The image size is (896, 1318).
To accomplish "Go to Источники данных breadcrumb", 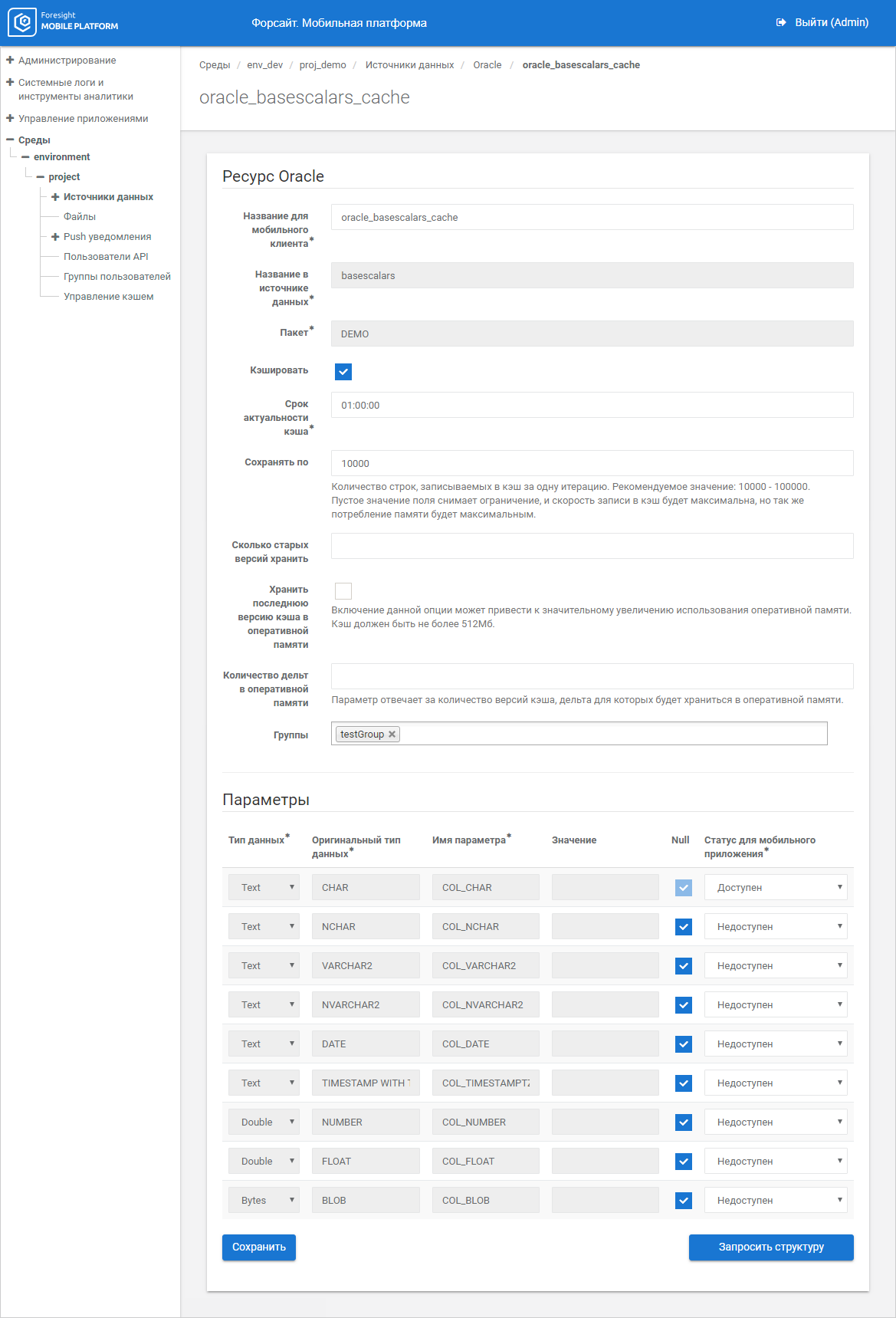I will coord(409,65).
